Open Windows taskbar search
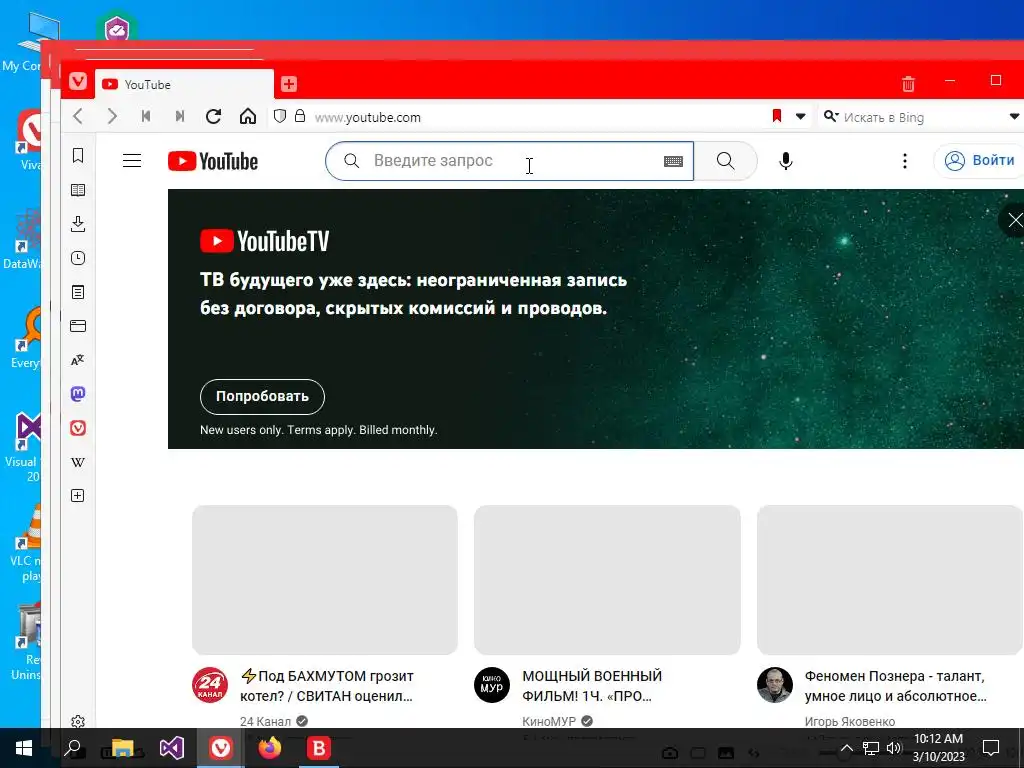The width and height of the screenshot is (1024, 768). (72, 748)
